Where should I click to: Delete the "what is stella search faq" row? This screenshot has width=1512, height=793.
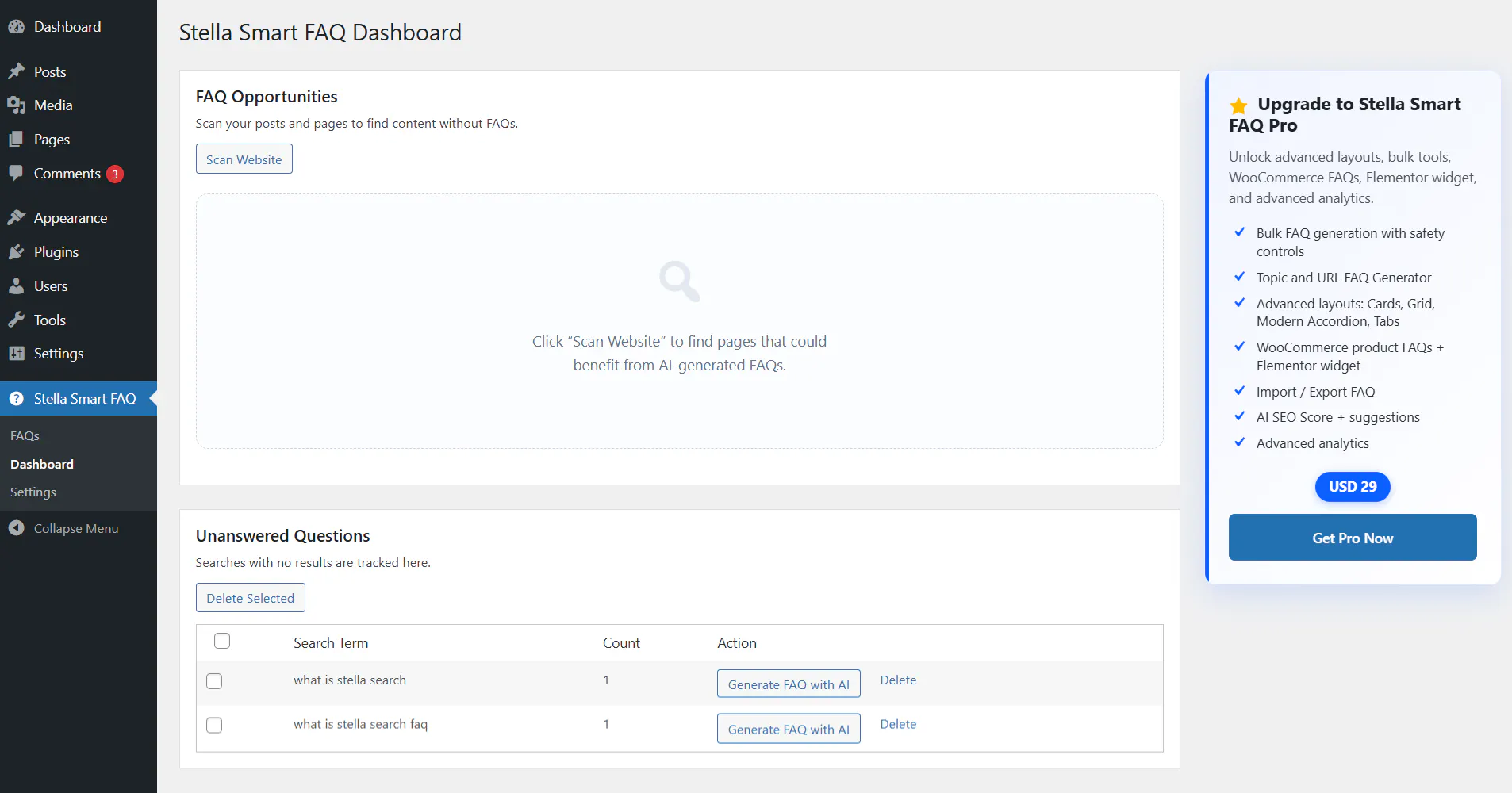pos(898,724)
